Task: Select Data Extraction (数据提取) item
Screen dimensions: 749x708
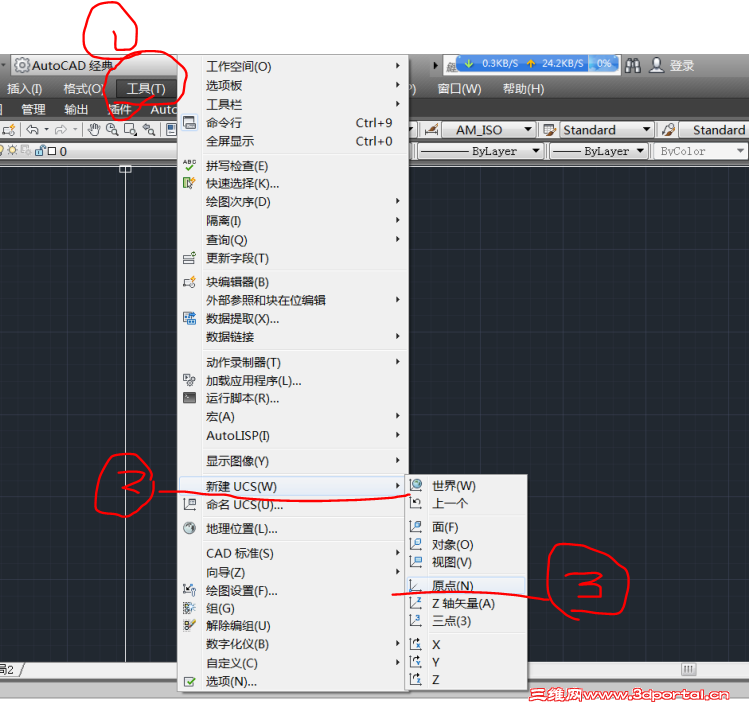Action: click(293, 319)
